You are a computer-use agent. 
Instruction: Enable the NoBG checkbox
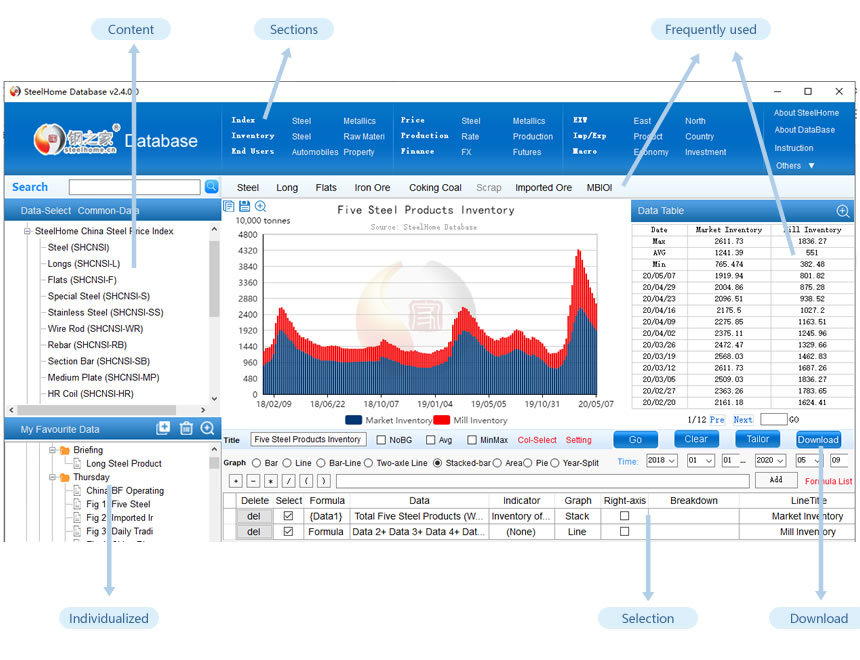point(381,440)
